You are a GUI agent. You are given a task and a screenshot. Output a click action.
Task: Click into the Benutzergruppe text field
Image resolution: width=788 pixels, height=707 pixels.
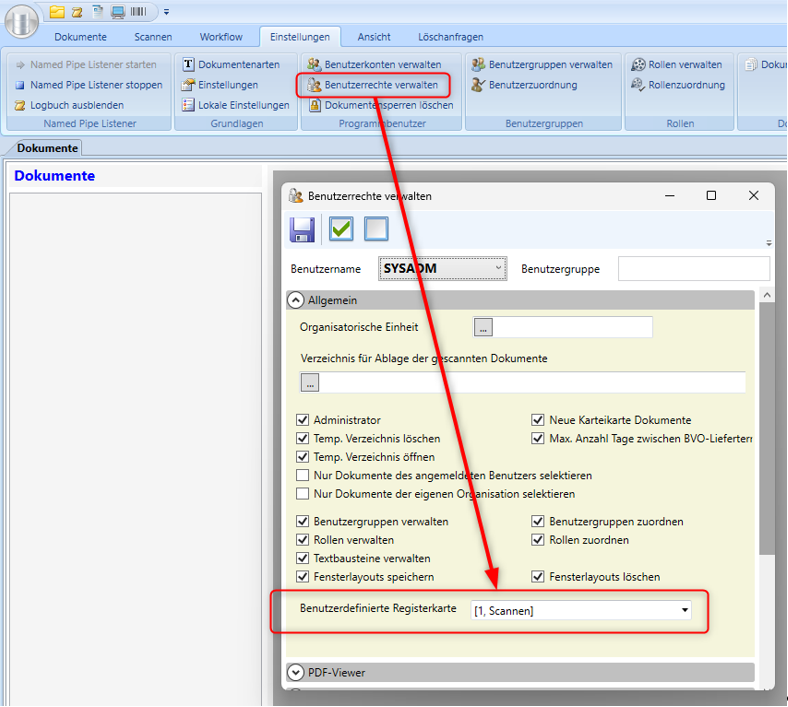(x=693, y=269)
